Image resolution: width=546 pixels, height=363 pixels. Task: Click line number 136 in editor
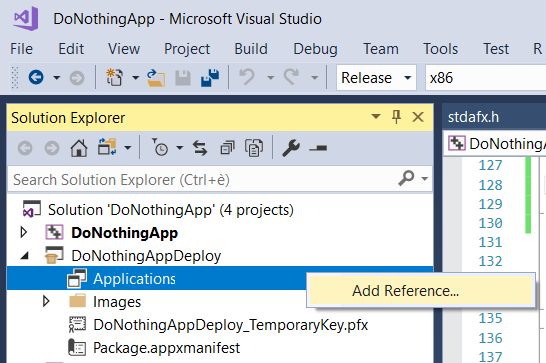(x=490, y=338)
